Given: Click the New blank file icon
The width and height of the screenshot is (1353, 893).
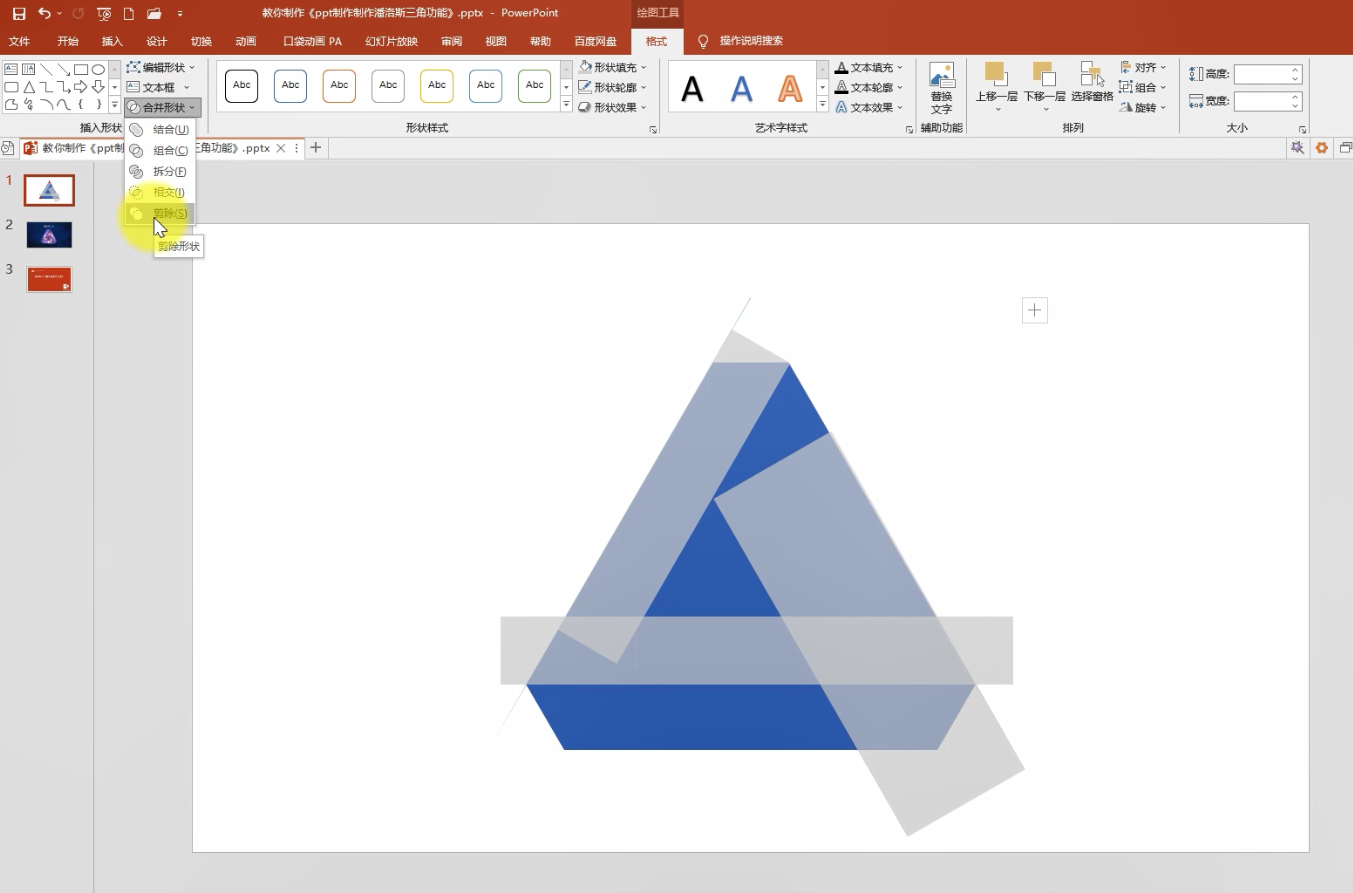Looking at the screenshot, I should (128, 13).
